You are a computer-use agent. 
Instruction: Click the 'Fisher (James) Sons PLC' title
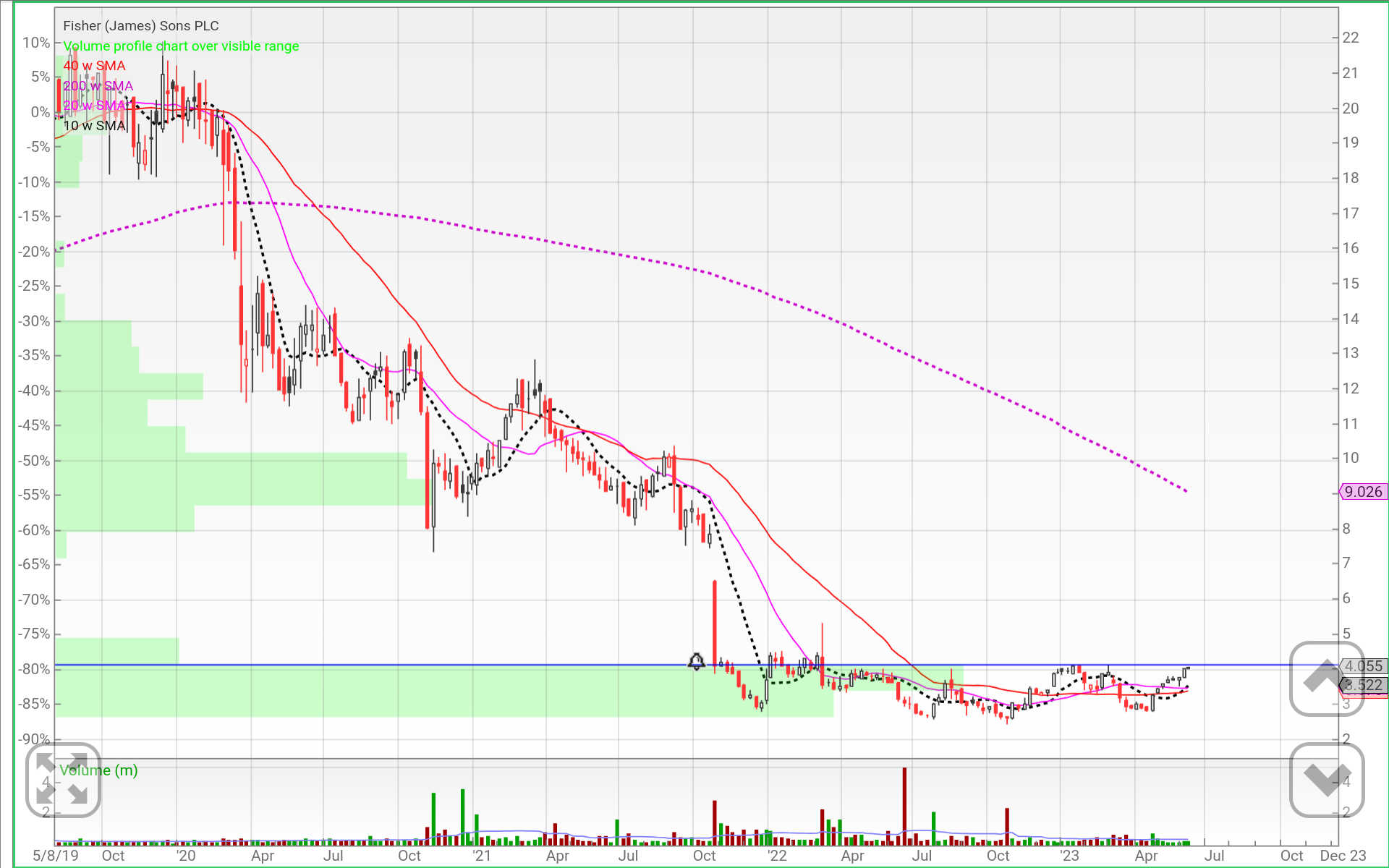141,26
